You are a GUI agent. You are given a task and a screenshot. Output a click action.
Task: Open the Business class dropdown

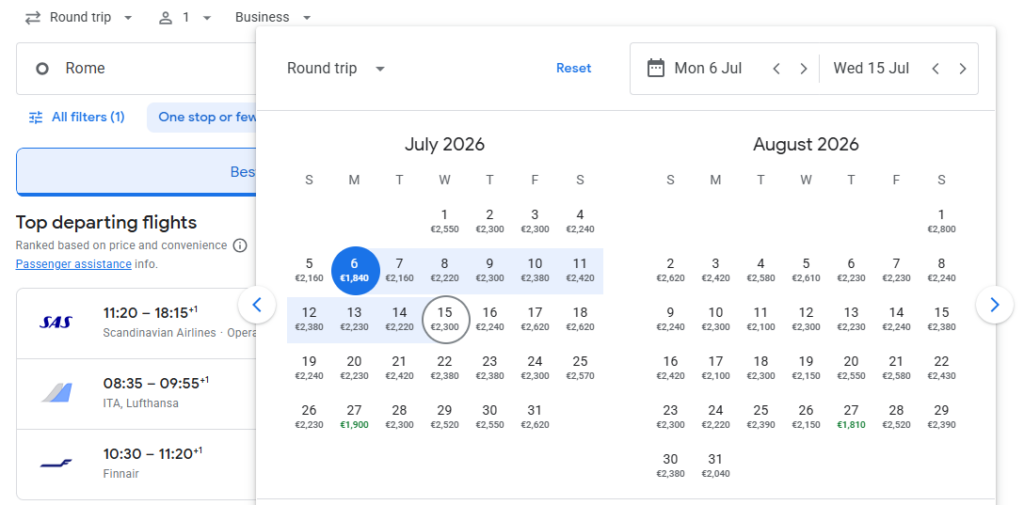(x=273, y=18)
